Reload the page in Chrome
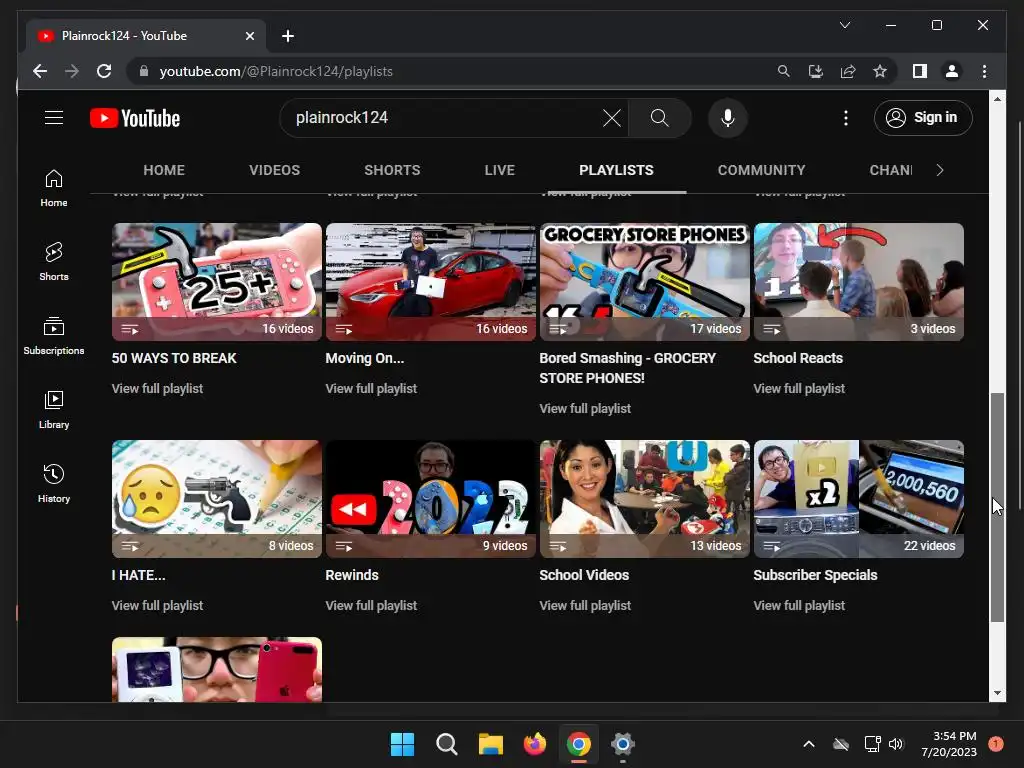Screen dimensions: 1024x768 (x=104, y=71)
